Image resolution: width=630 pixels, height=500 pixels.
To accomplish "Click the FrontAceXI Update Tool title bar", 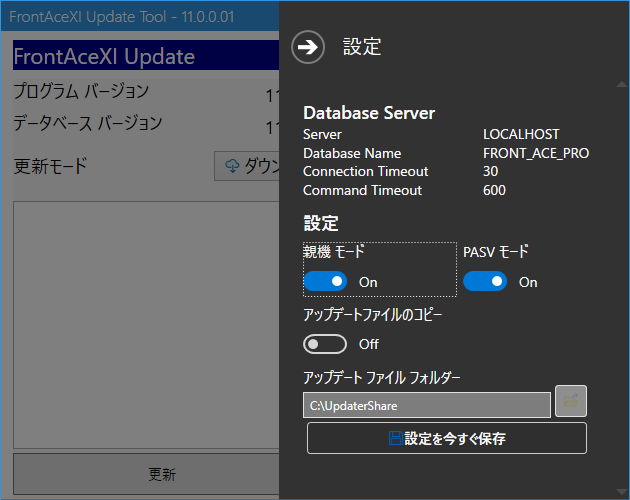I will 140,17.
